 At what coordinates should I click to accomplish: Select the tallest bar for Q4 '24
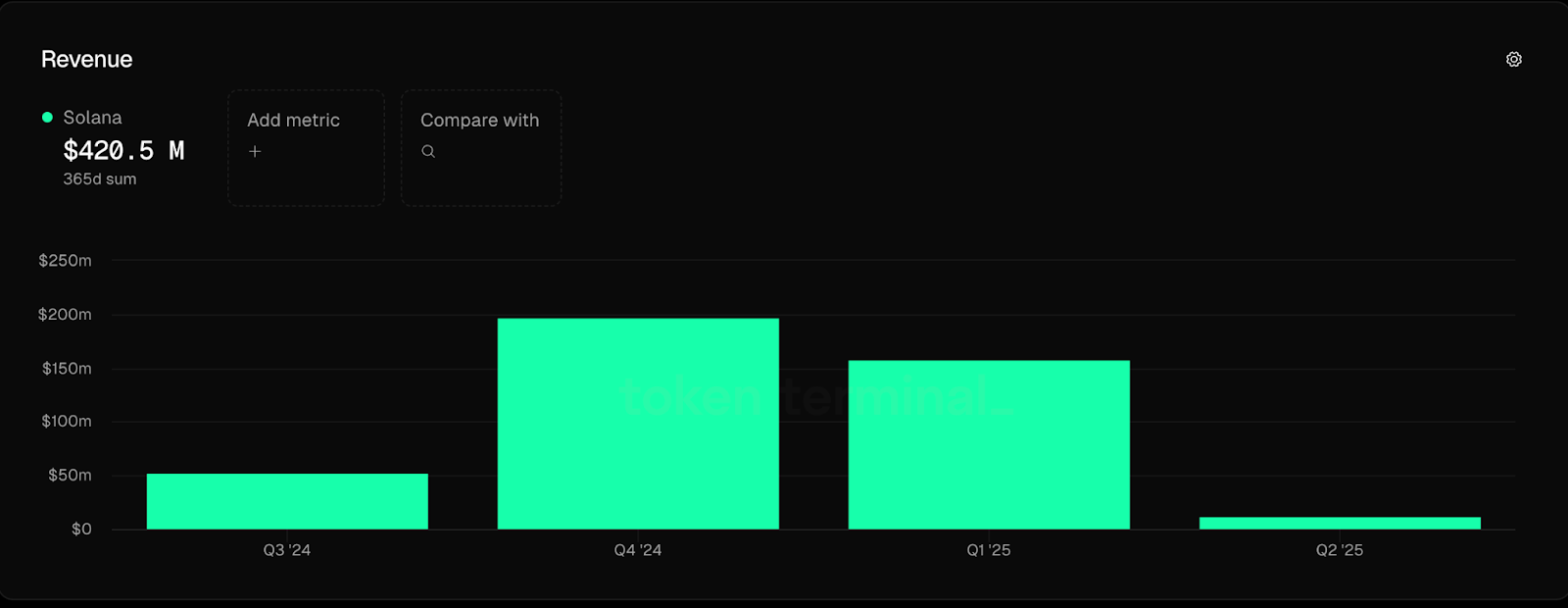tap(638, 424)
